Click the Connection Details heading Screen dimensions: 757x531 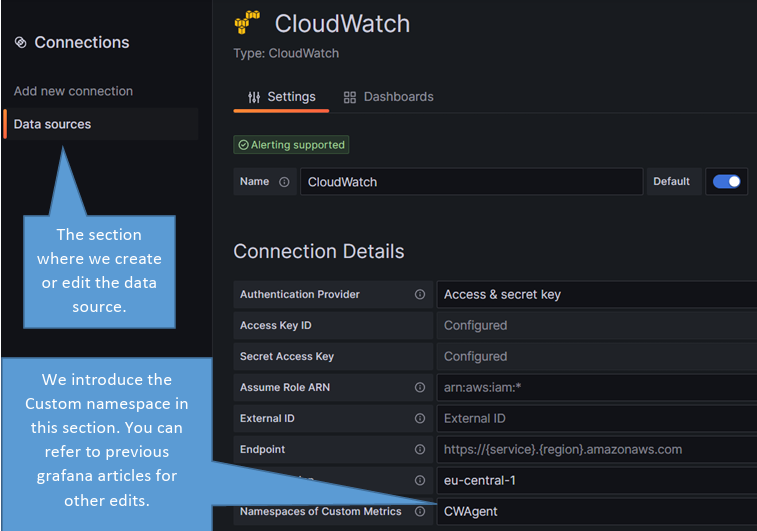pyautogui.click(x=319, y=252)
